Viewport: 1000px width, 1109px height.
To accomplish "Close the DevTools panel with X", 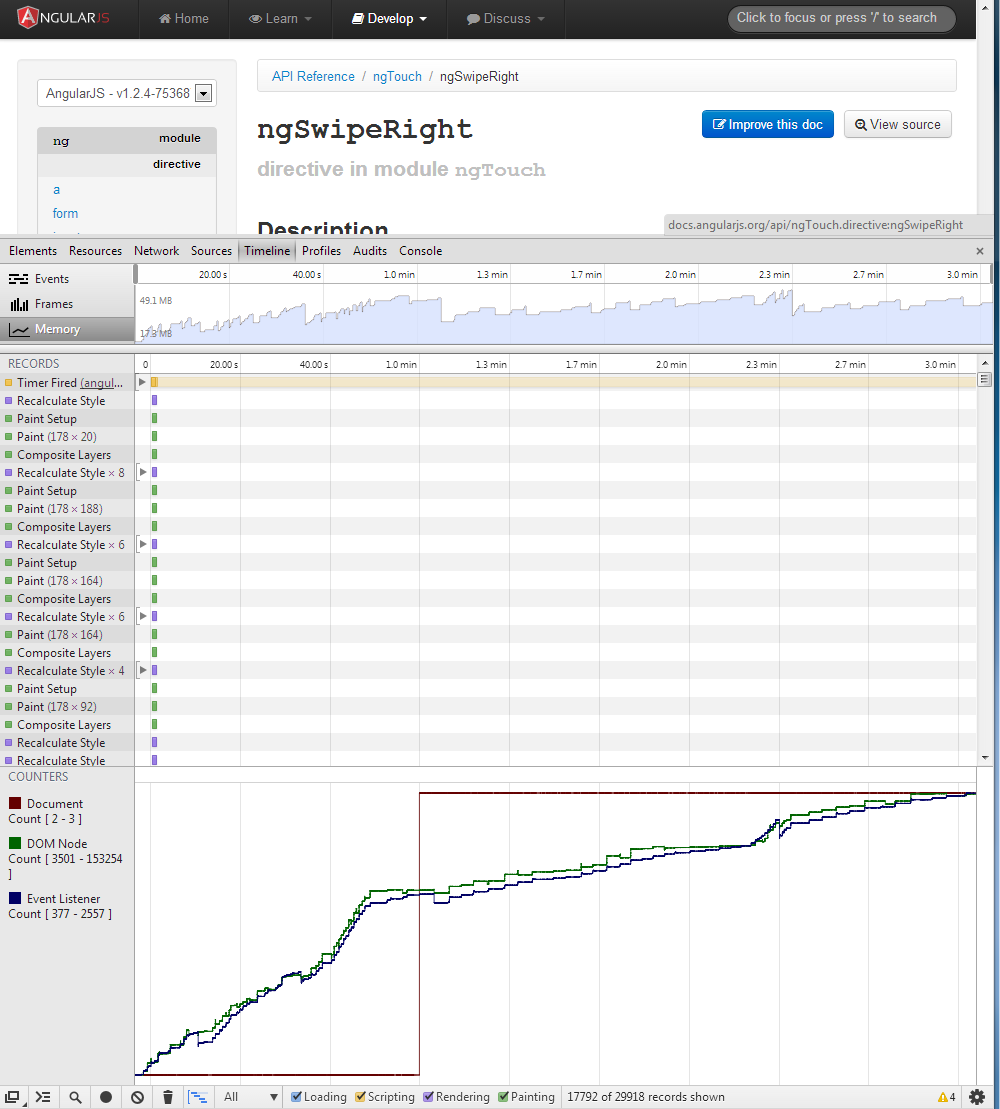I will [x=979, y=251].
